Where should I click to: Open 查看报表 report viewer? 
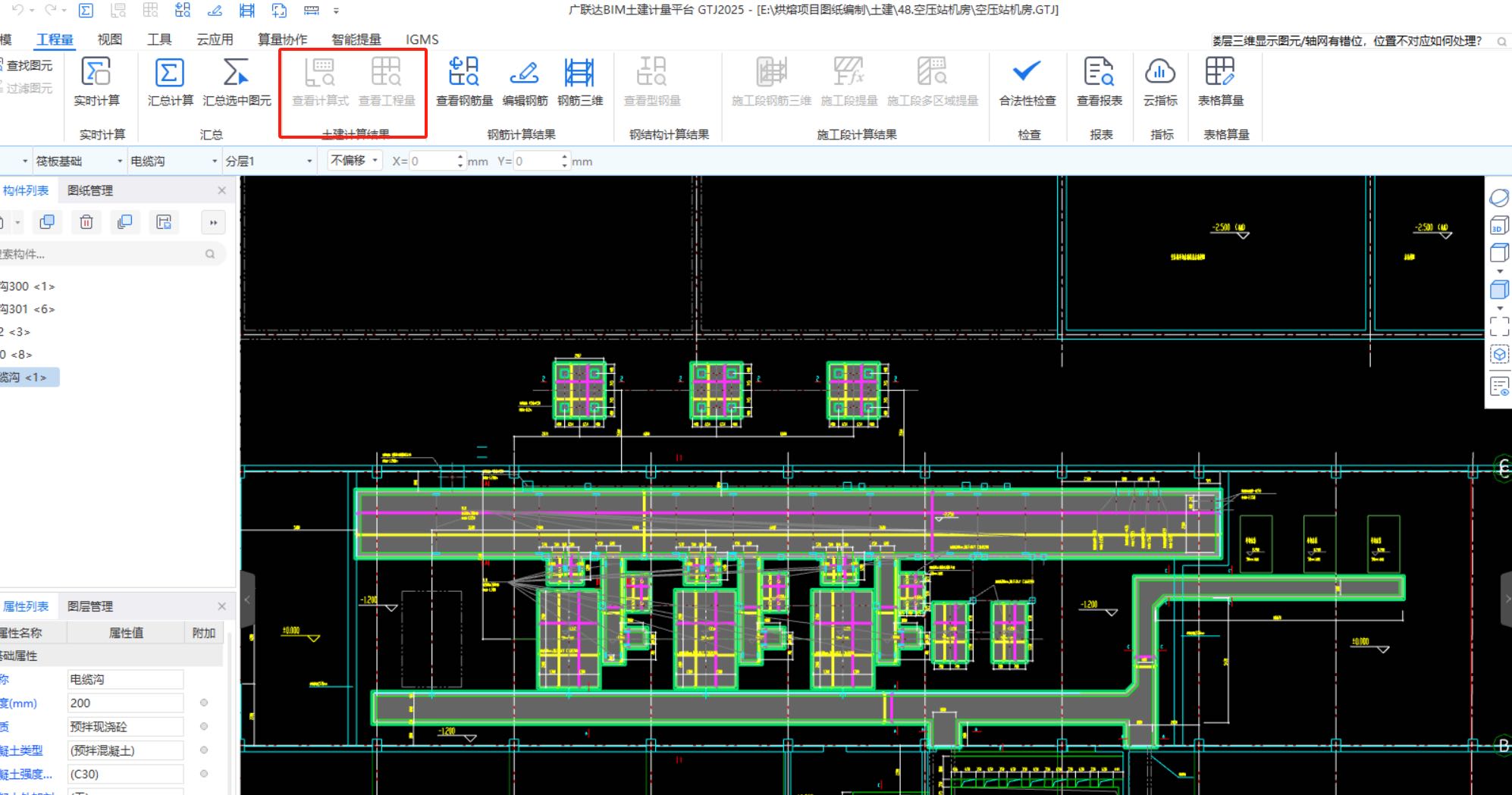(1099, 82)
